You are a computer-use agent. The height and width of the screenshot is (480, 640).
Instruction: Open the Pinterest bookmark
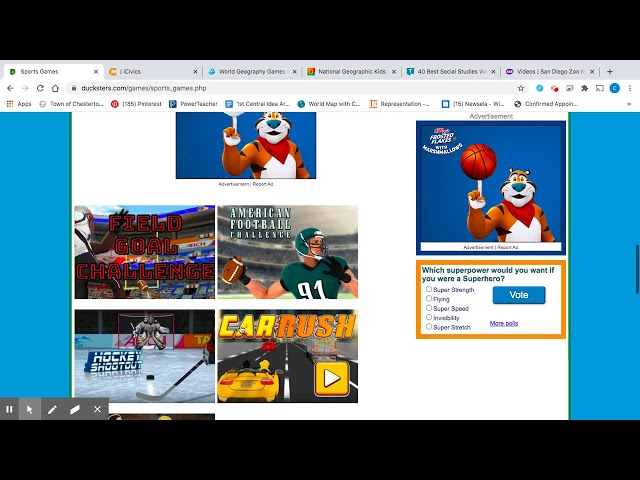136,104
